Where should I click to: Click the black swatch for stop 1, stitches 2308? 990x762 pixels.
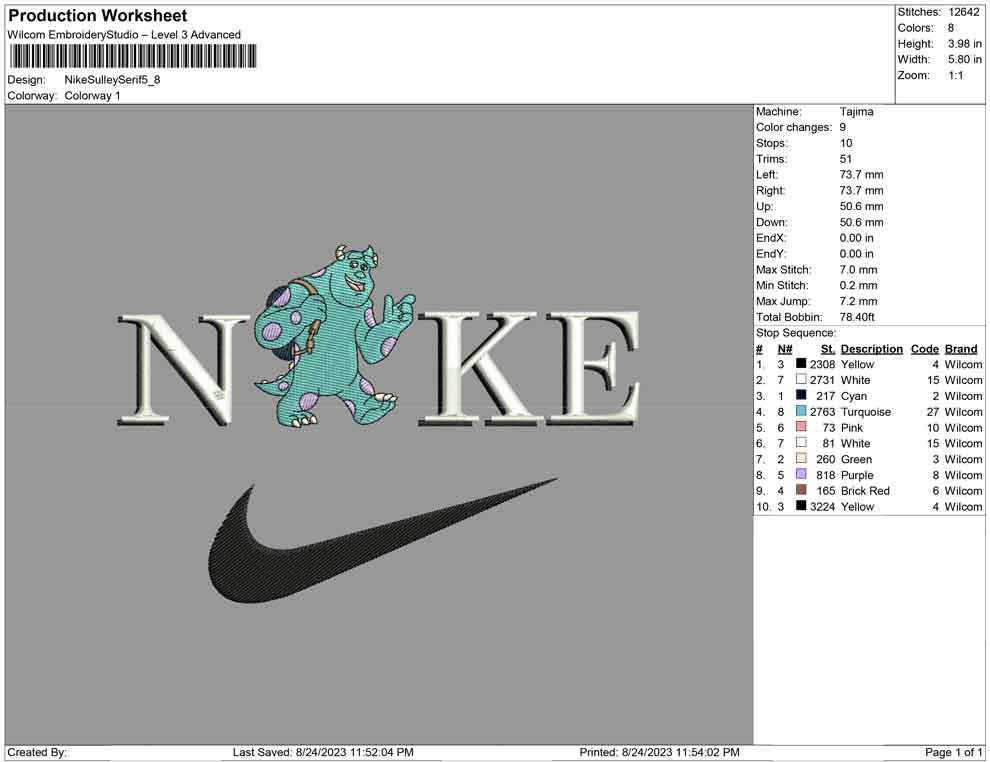click(801, 364)
